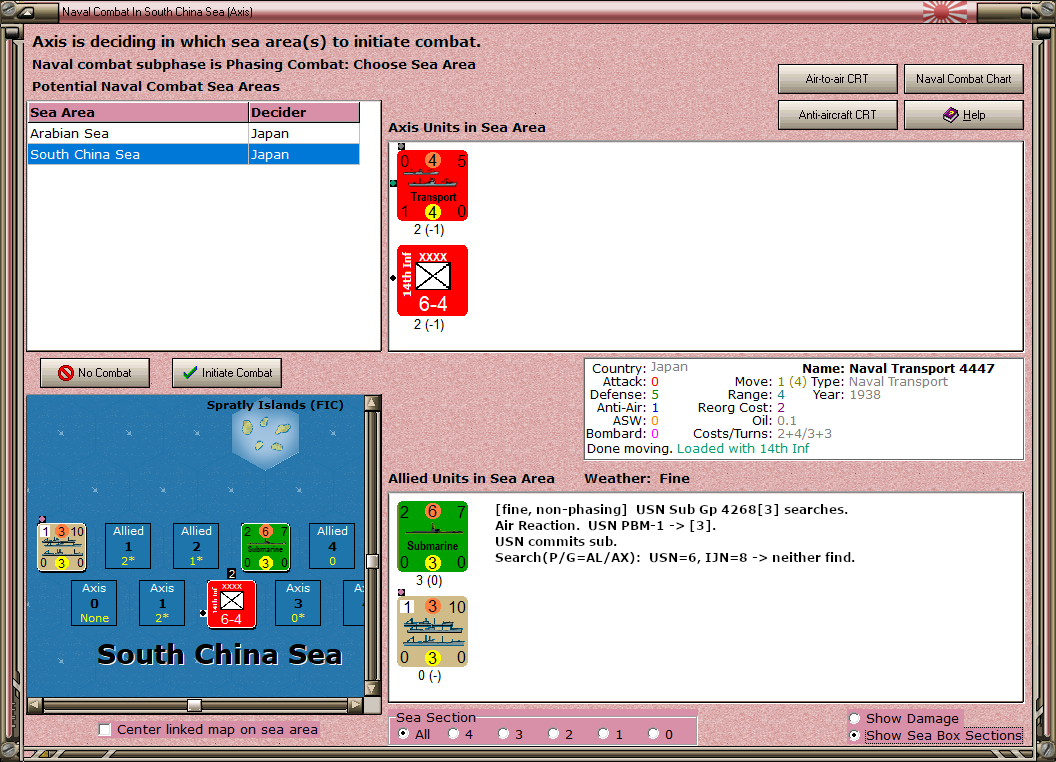The height and width of the screenshot is (762, 1056).
Task: Select the tan convoy counter in Allied Units panel
Action: tap(432, 631)
